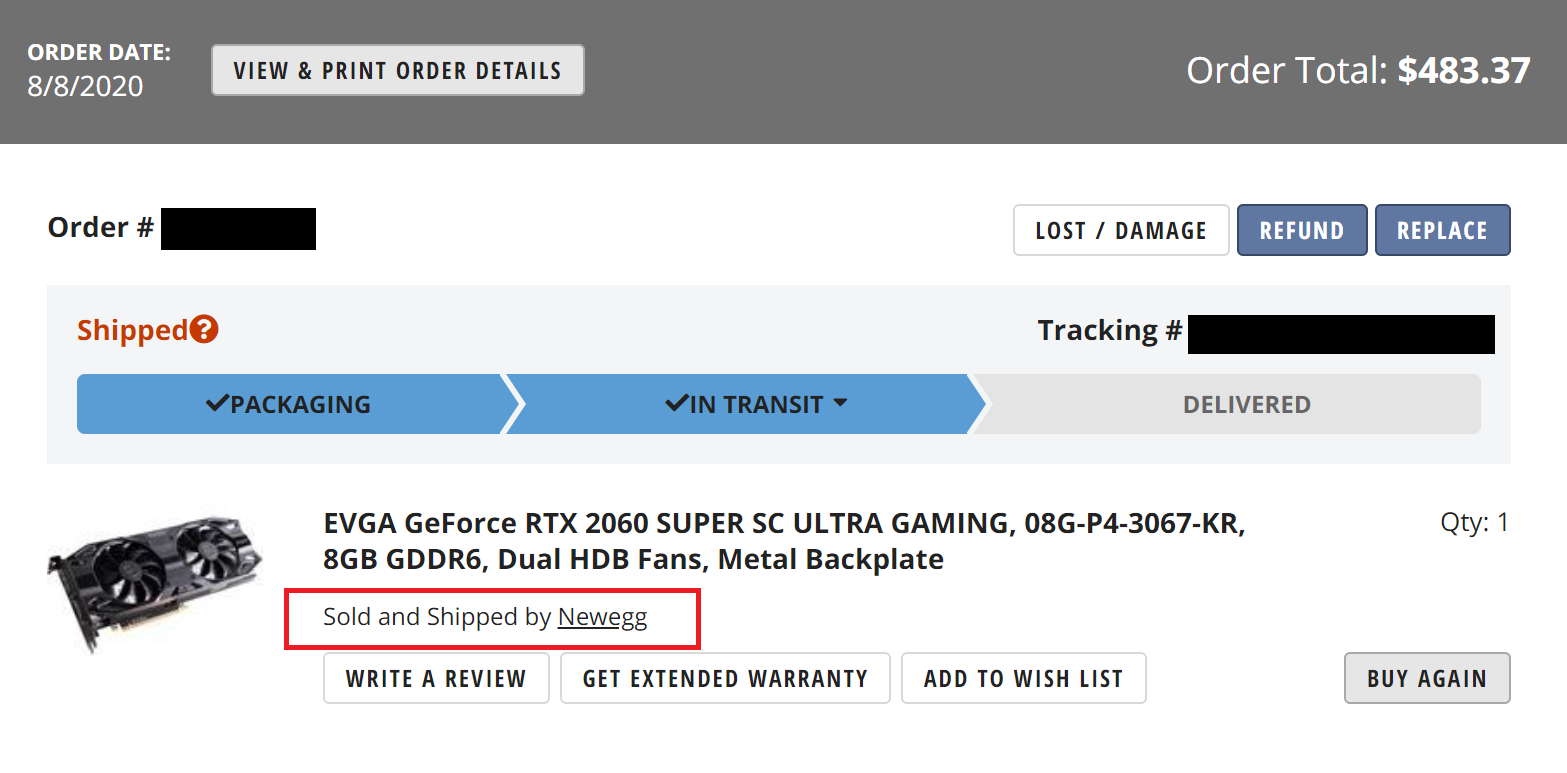Click the question mark icon beside Shipped

point(204,330)
